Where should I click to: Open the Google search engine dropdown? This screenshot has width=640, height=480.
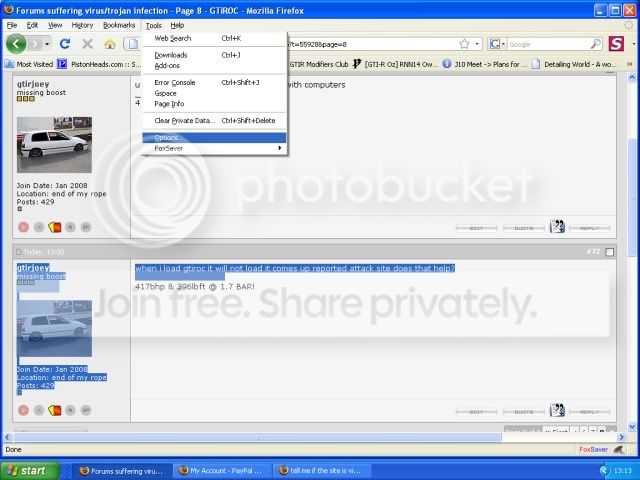click(x=498, y=44)
